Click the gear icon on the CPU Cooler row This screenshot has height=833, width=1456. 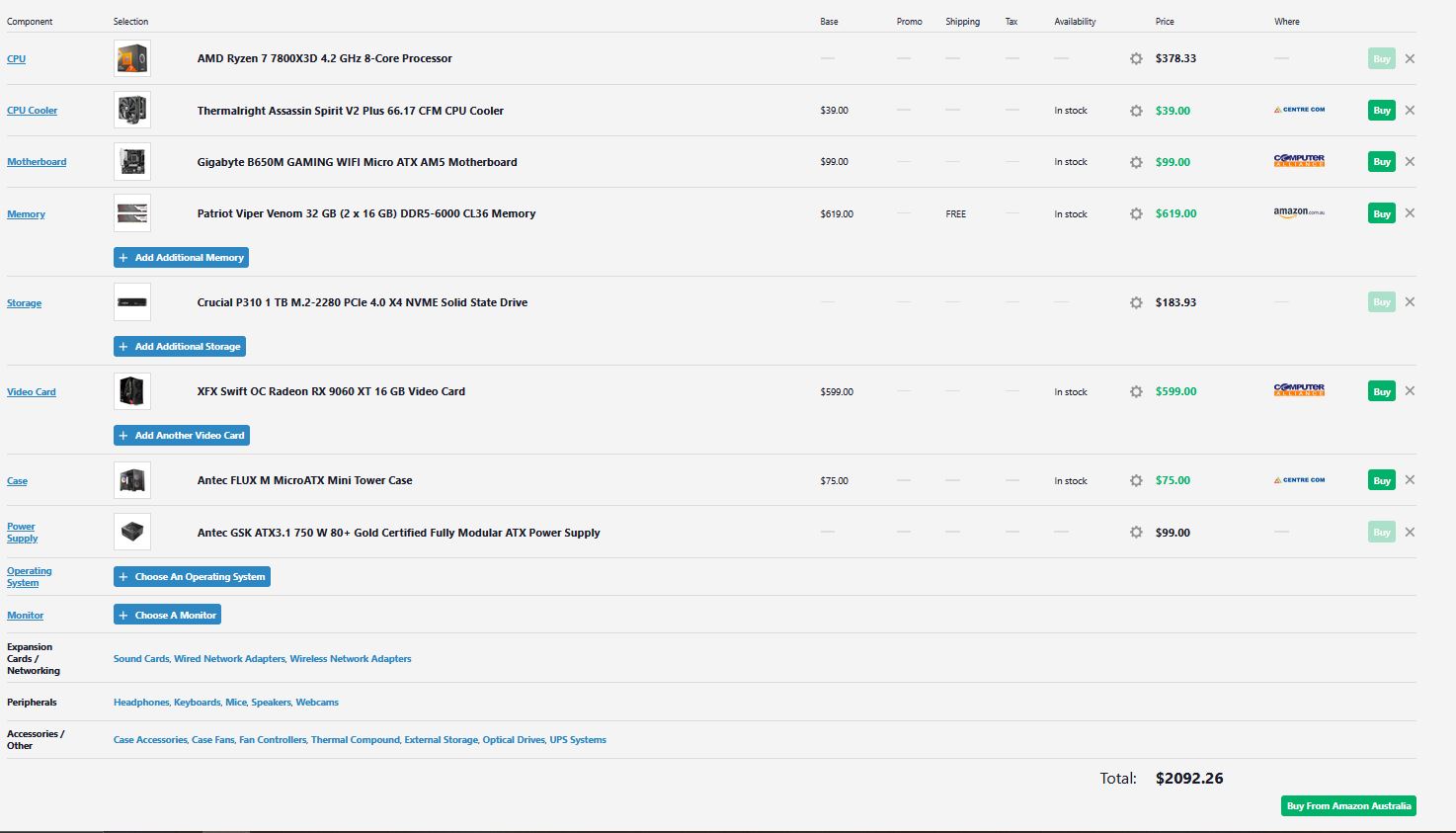(x=1136, y=111)
